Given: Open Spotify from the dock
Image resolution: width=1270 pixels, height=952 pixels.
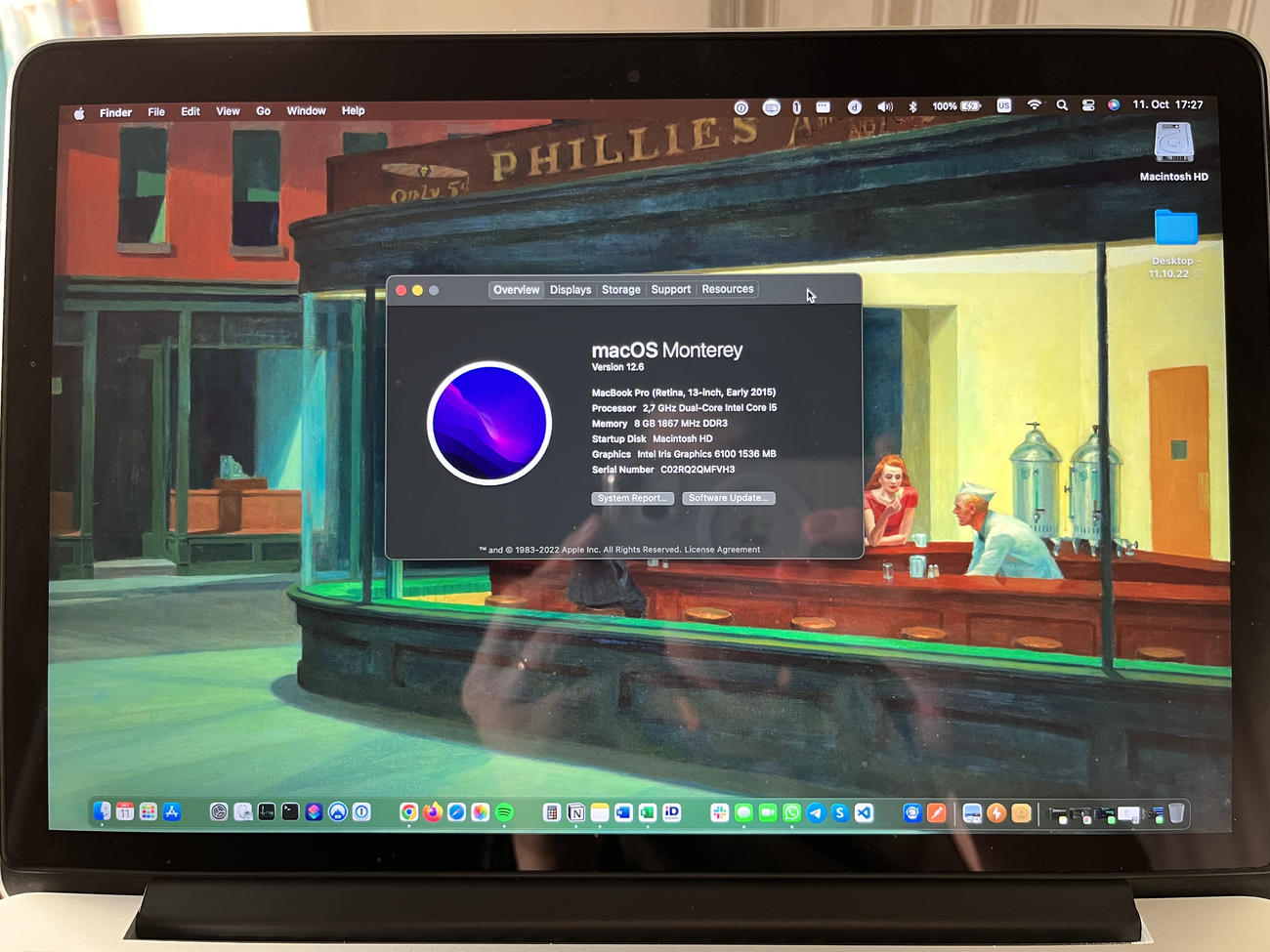Looking at the screenshot, I should click(504, 811).
